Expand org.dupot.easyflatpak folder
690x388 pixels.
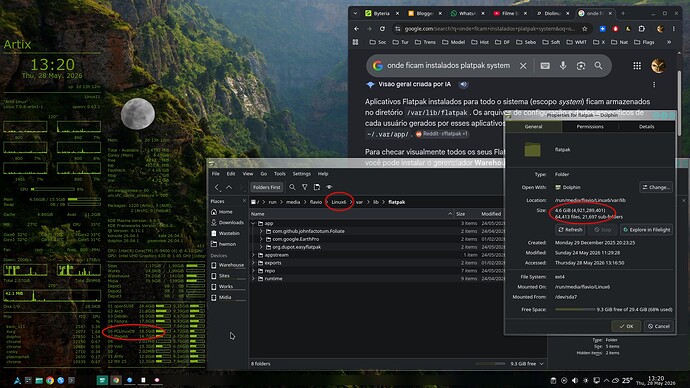(x=261, y=247)
